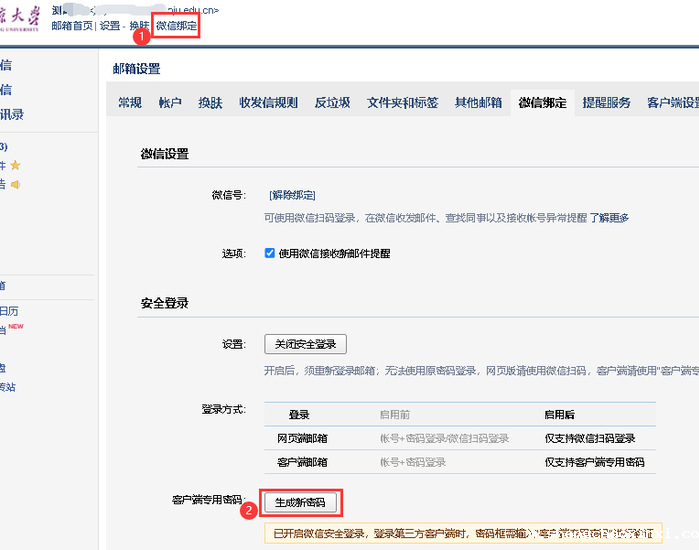699x550 pixels.
Task: Click the 解除绑定 link
Action: [292, 195]
